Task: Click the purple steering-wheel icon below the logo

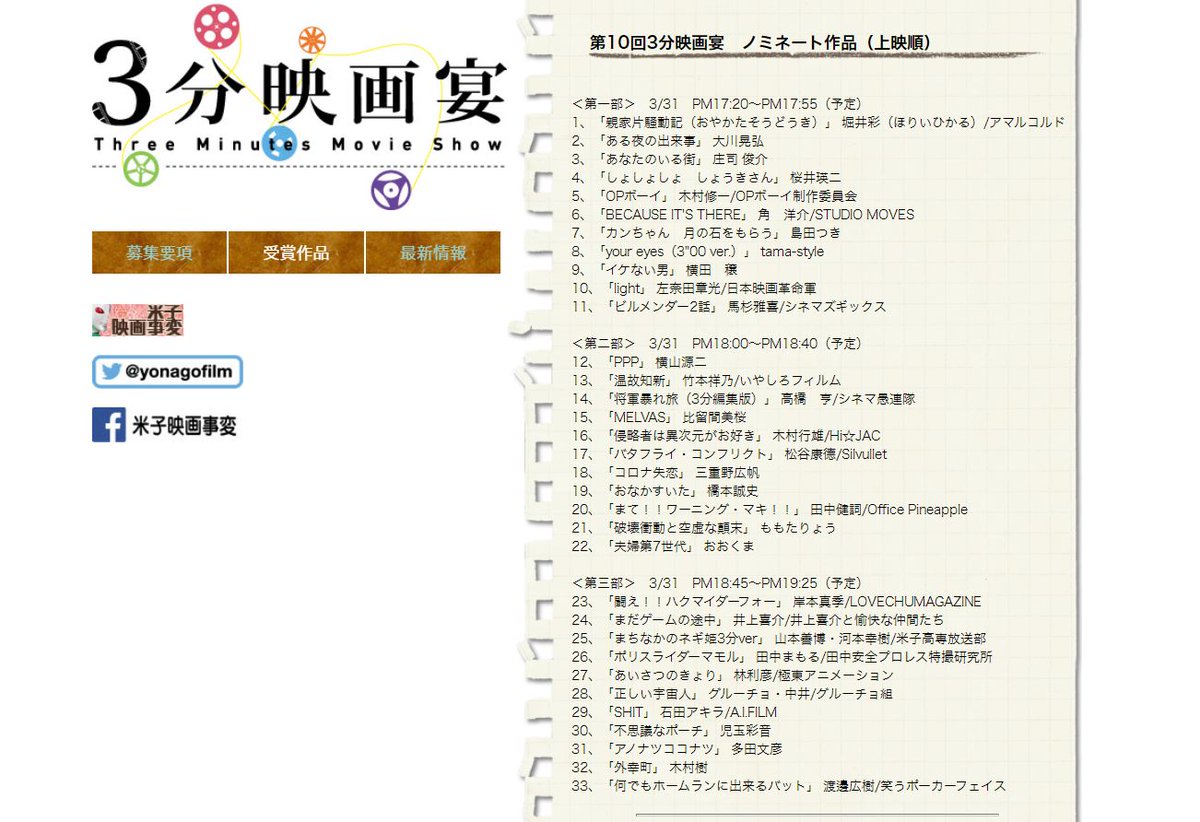Action: tap(389, 189)
